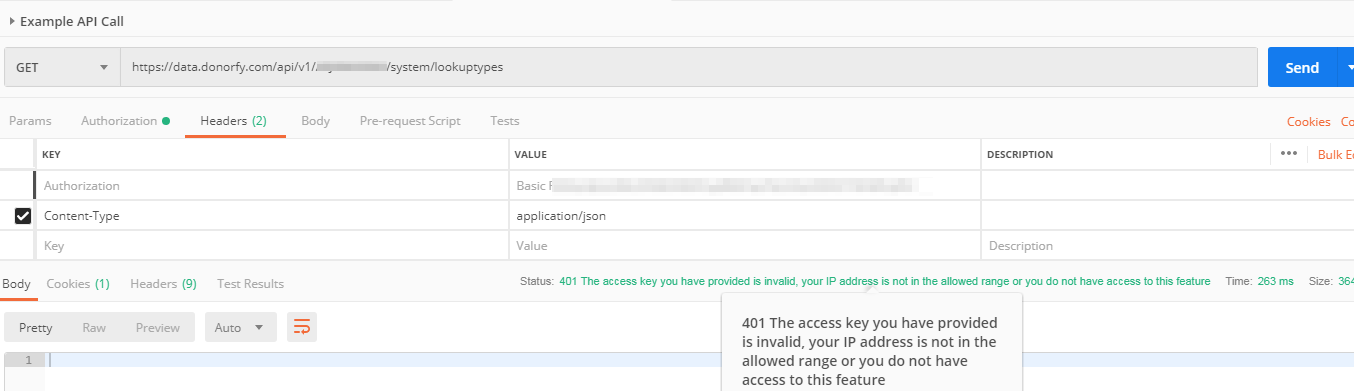Uncheck the Content-Type header checkbox
The width and height of the screenshot is (1354, 391).
pyautogui.click(x=23, y=216)
